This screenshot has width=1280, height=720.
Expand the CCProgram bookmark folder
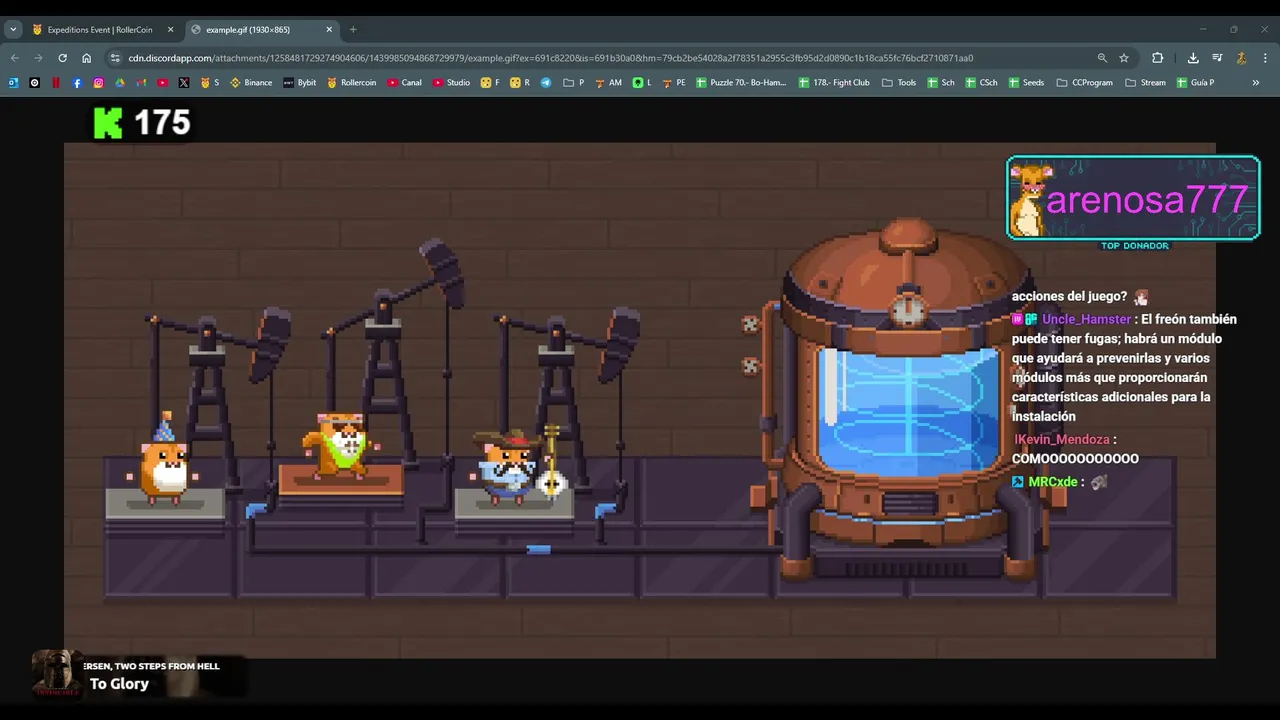click(x=1085, y=83)
